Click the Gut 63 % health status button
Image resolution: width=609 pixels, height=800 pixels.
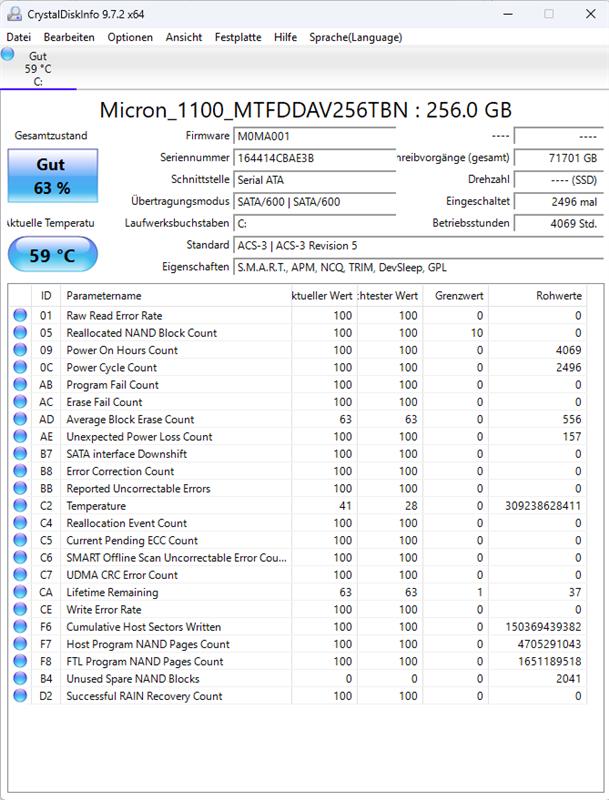click(x=53, y=176)
